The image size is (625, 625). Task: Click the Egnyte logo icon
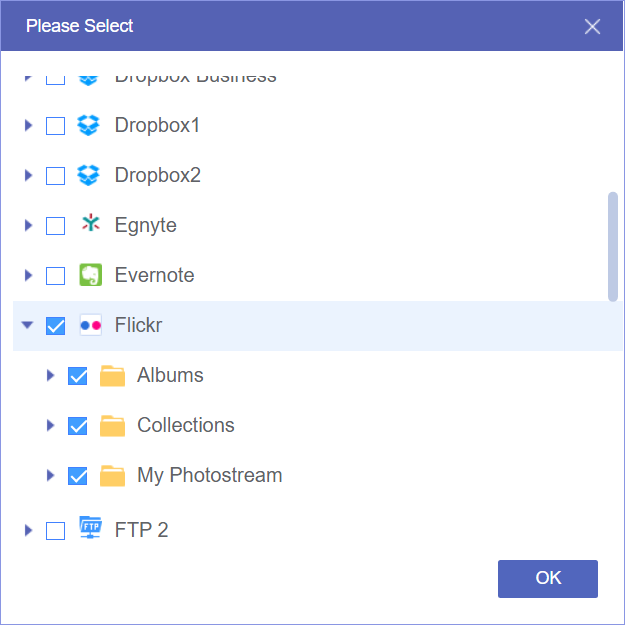point(90,225)
